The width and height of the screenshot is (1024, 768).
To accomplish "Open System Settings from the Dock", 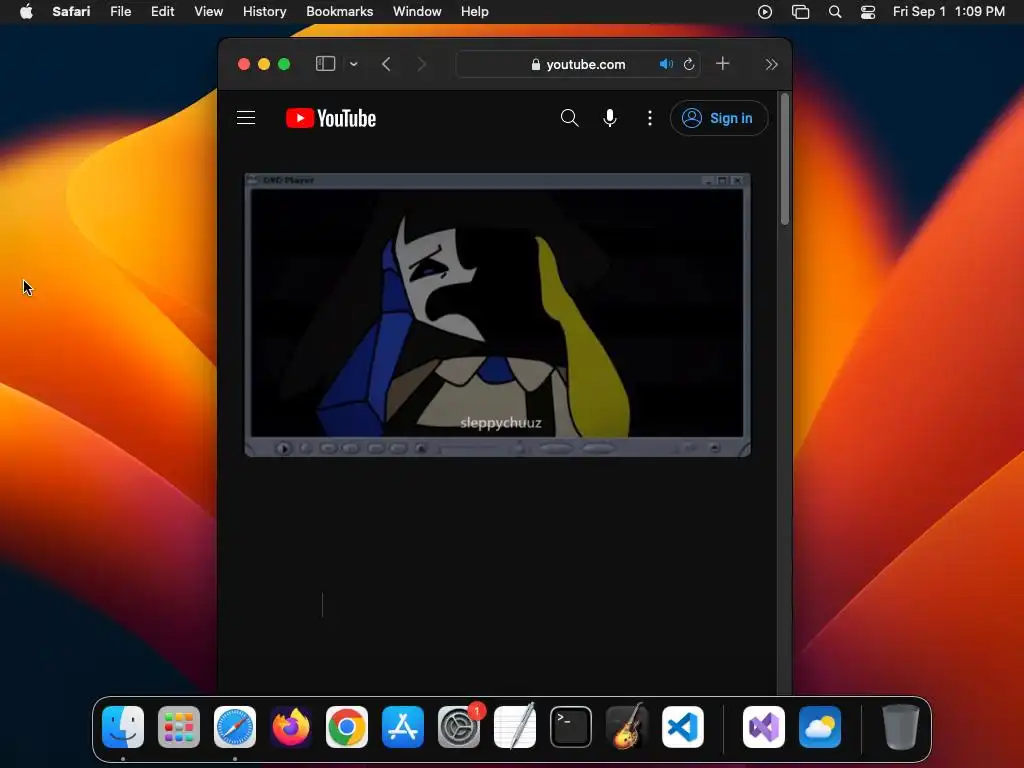I will pyautogui.click(x=459, y=727).
